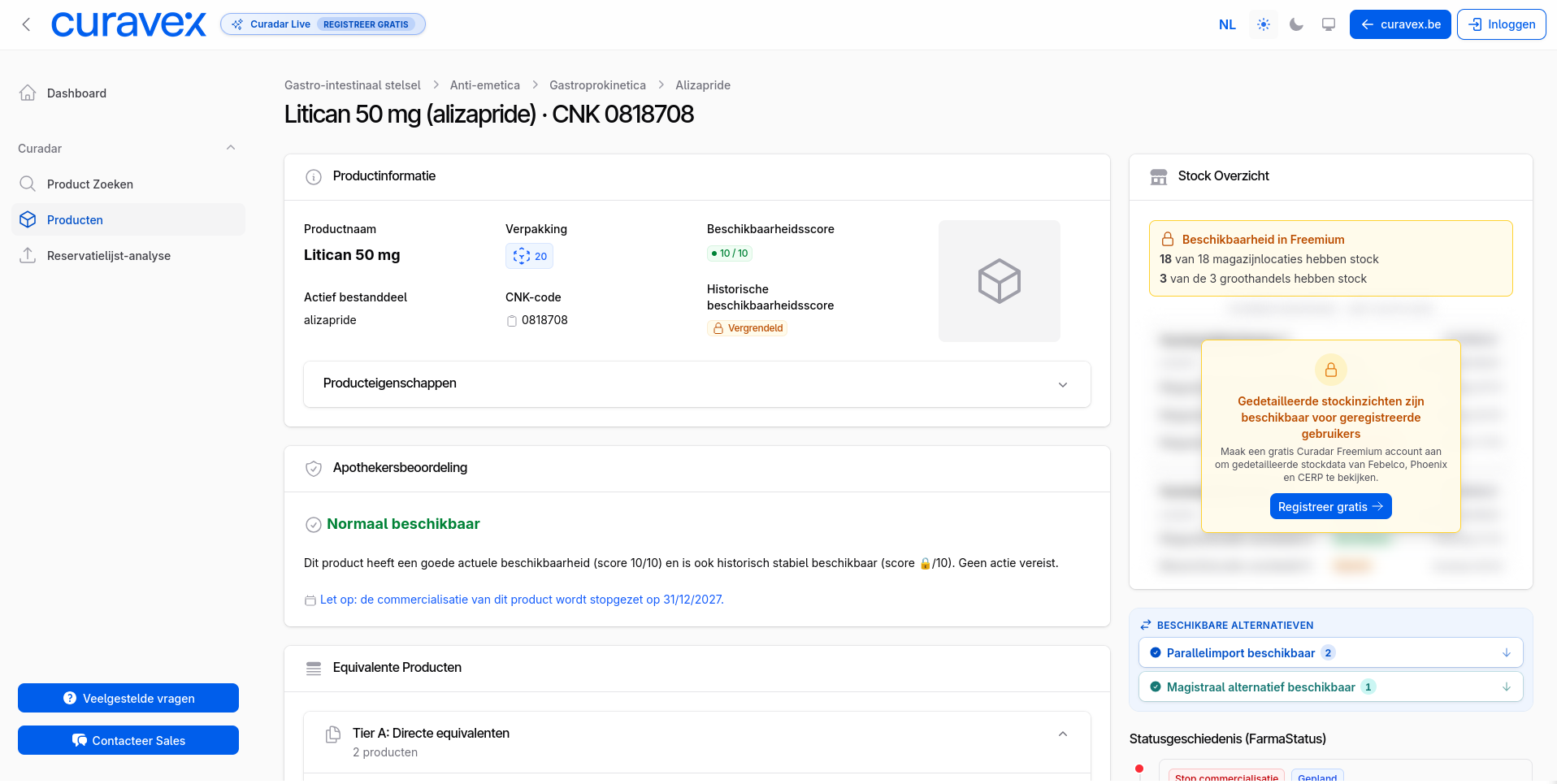Click the 18 magazijnlocaties stock line
Screen dimensions: 1557x784
coord(1269,259)
